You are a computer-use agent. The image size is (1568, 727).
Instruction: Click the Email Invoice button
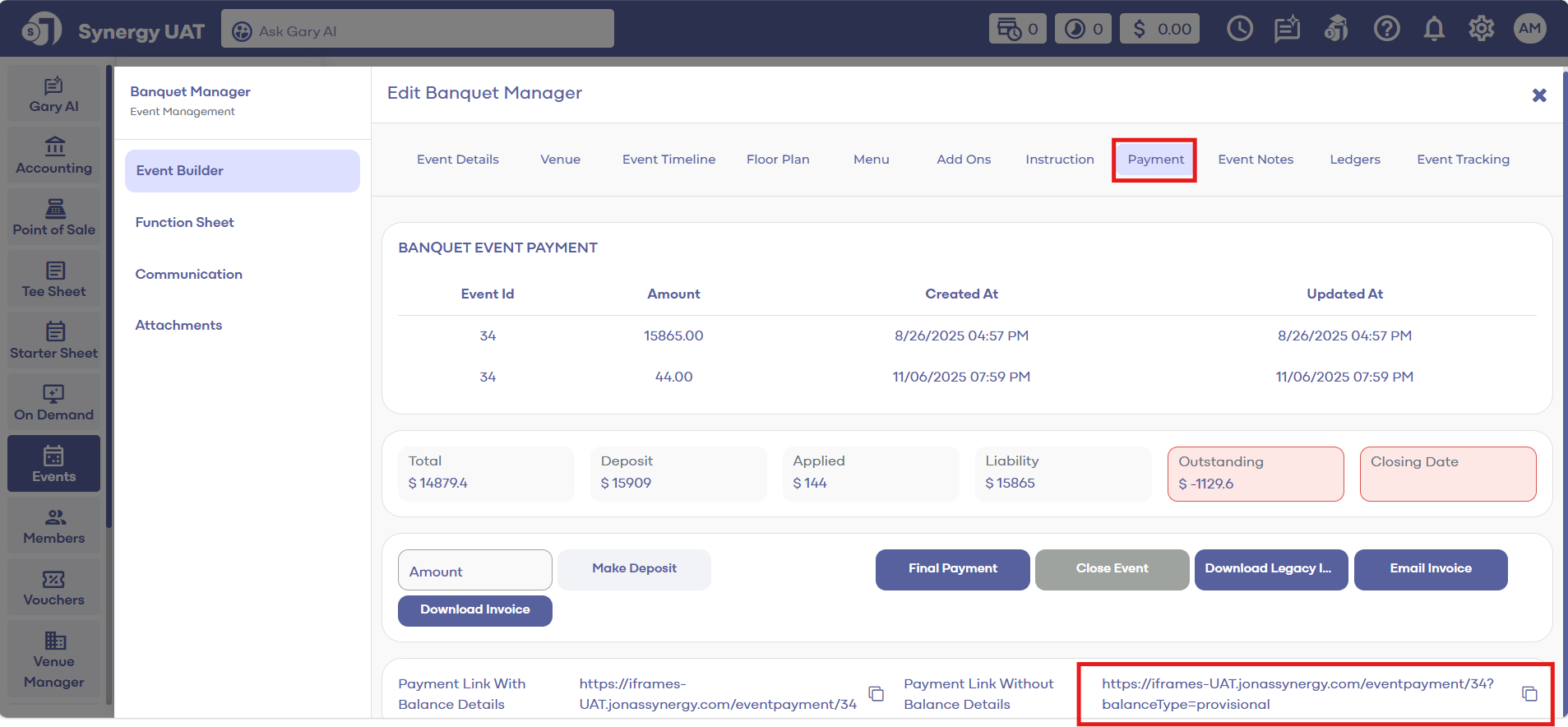point(1430,569)
